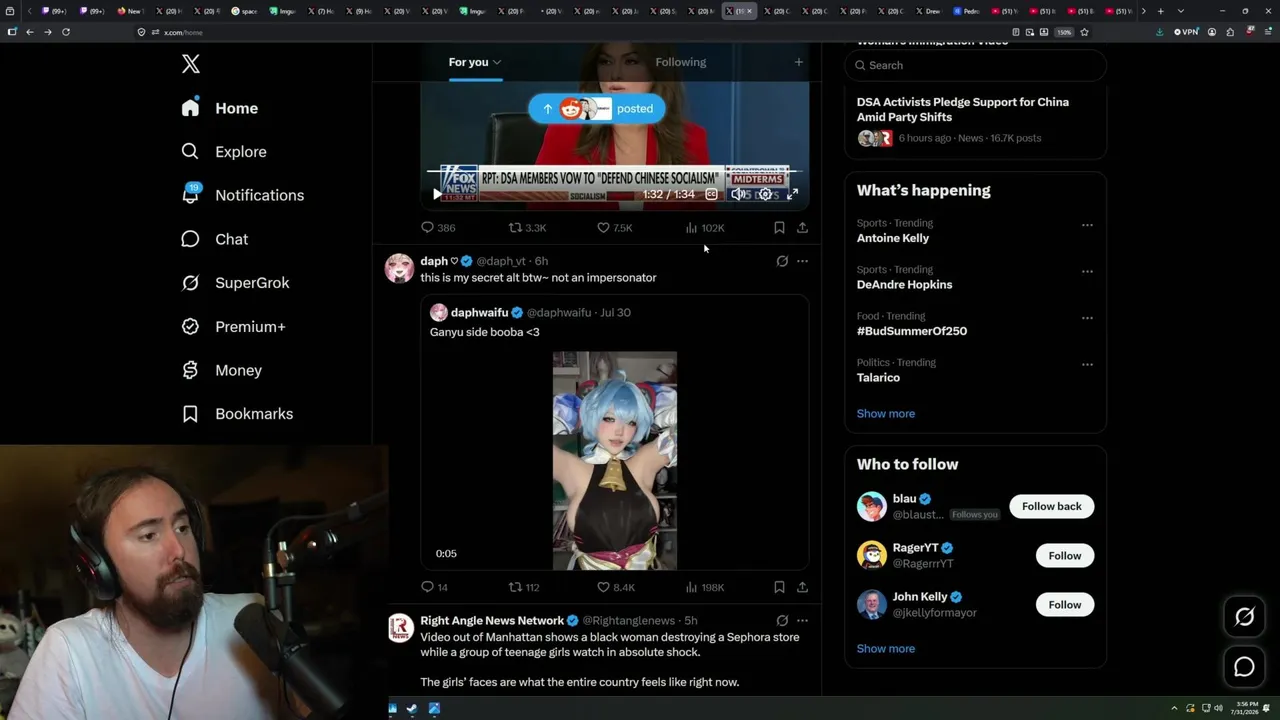The width and height of the screenshot is (1280, 720).
Task: Repost the Fox News video post (3.3K)
Action: 527,228
